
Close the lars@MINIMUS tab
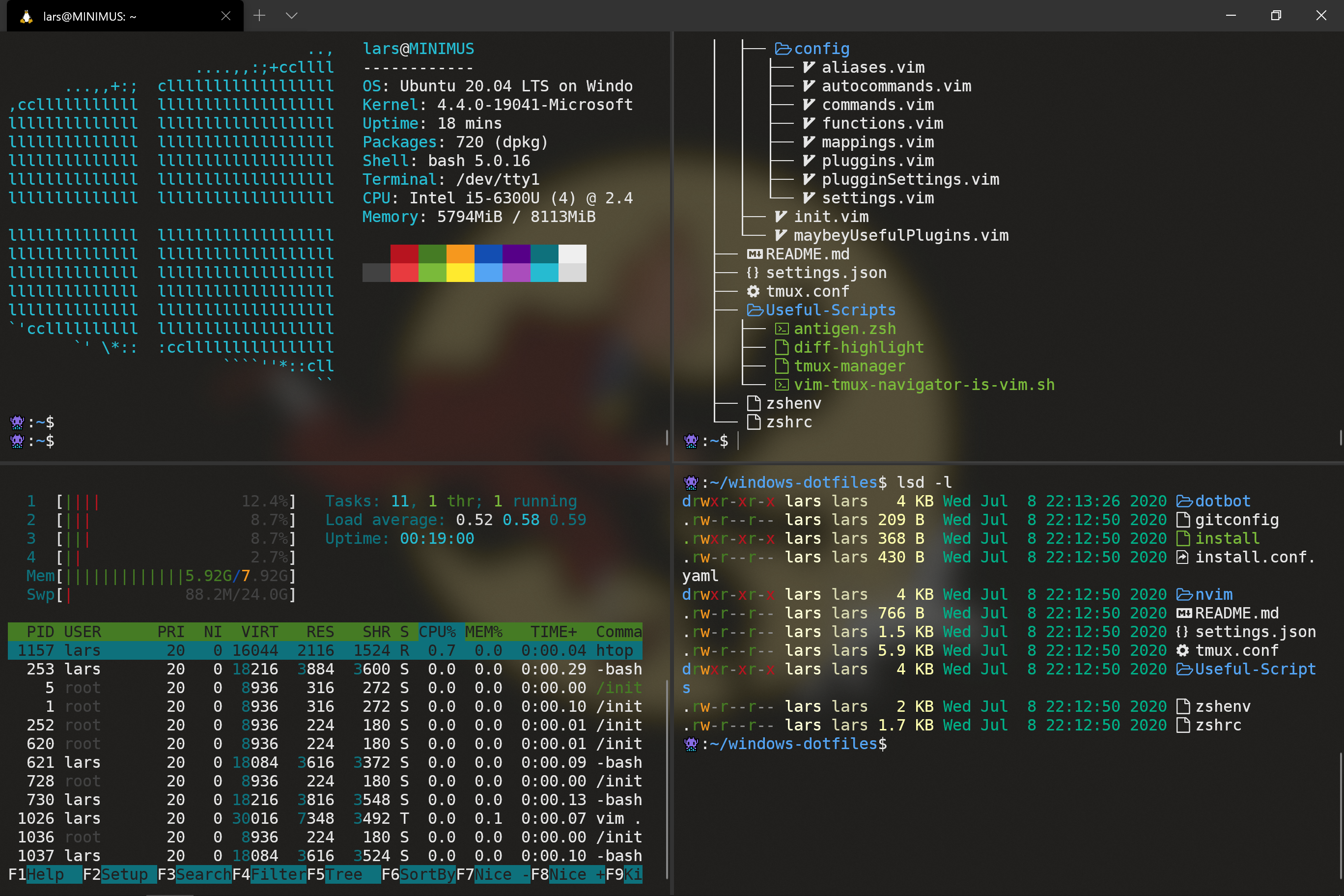pyautogui.click(x=225, y=16)
